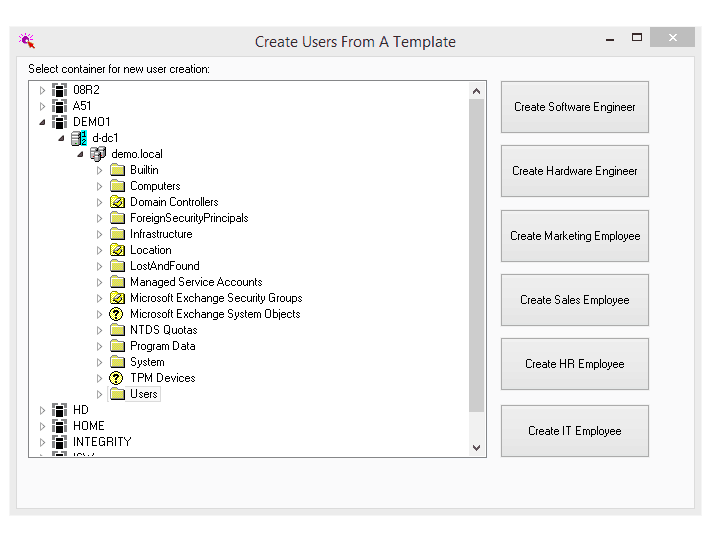Collapse the demo.local domain node
Screen dimensions: 708x538
click(x=80, y=154)
